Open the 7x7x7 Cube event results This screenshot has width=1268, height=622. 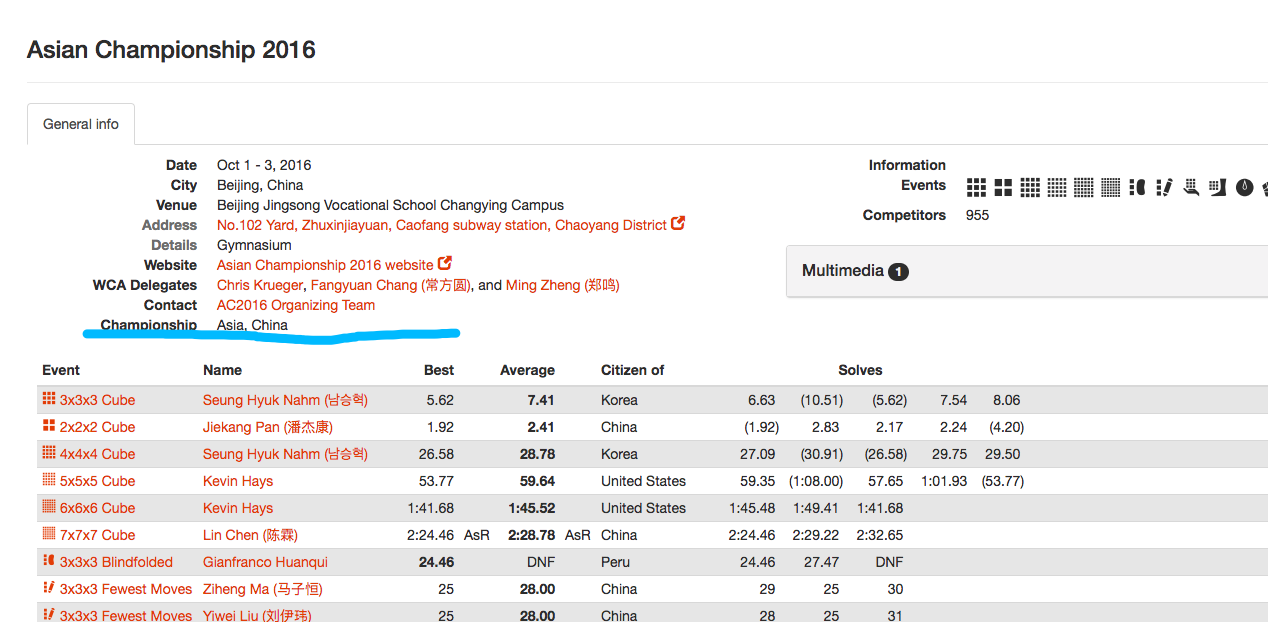[97, 535]
